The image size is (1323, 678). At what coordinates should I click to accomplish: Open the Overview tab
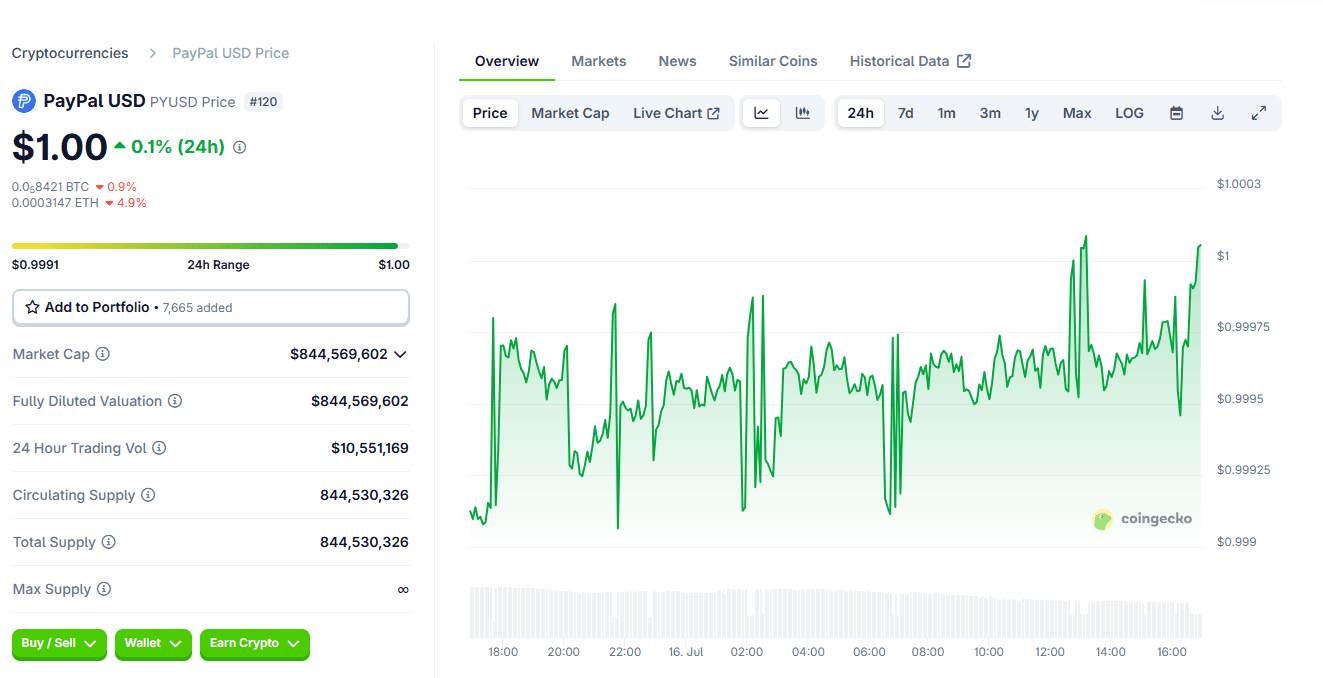(507, 61)
